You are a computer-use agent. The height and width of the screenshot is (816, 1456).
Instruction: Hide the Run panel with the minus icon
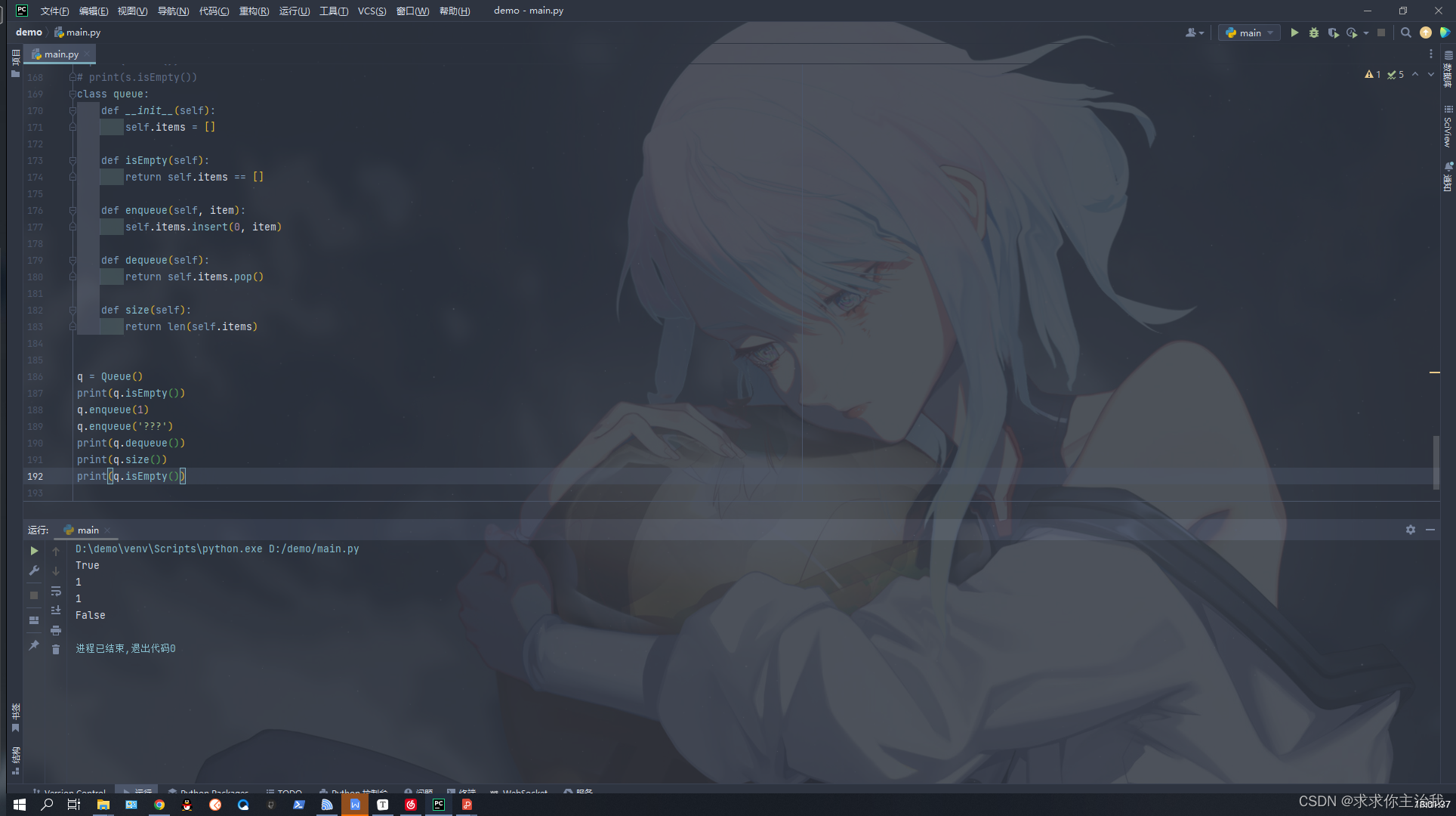[1430, 530]
